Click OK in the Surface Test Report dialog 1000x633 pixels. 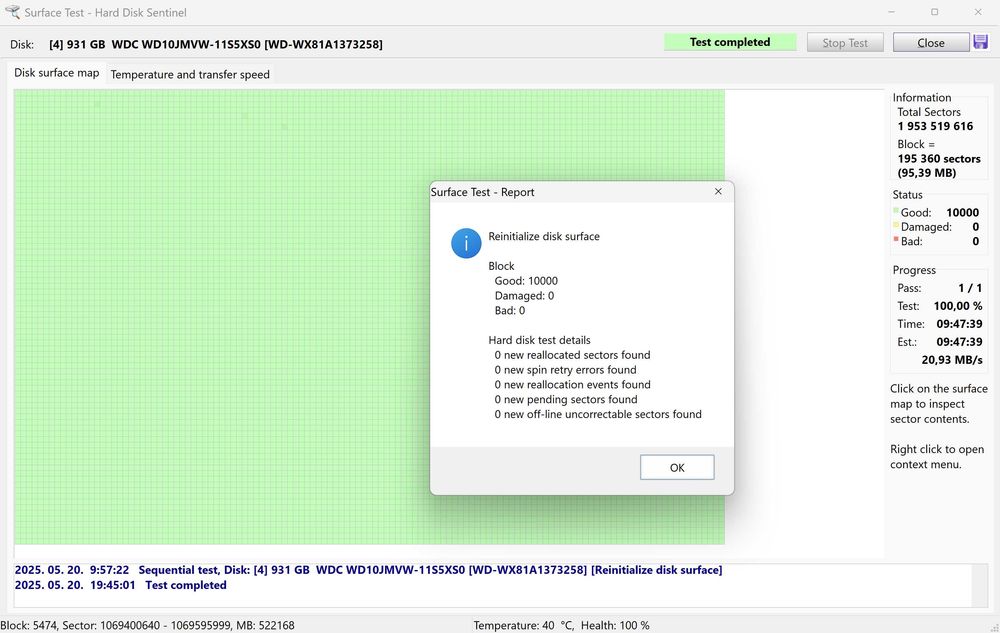(x=677, y=467)
